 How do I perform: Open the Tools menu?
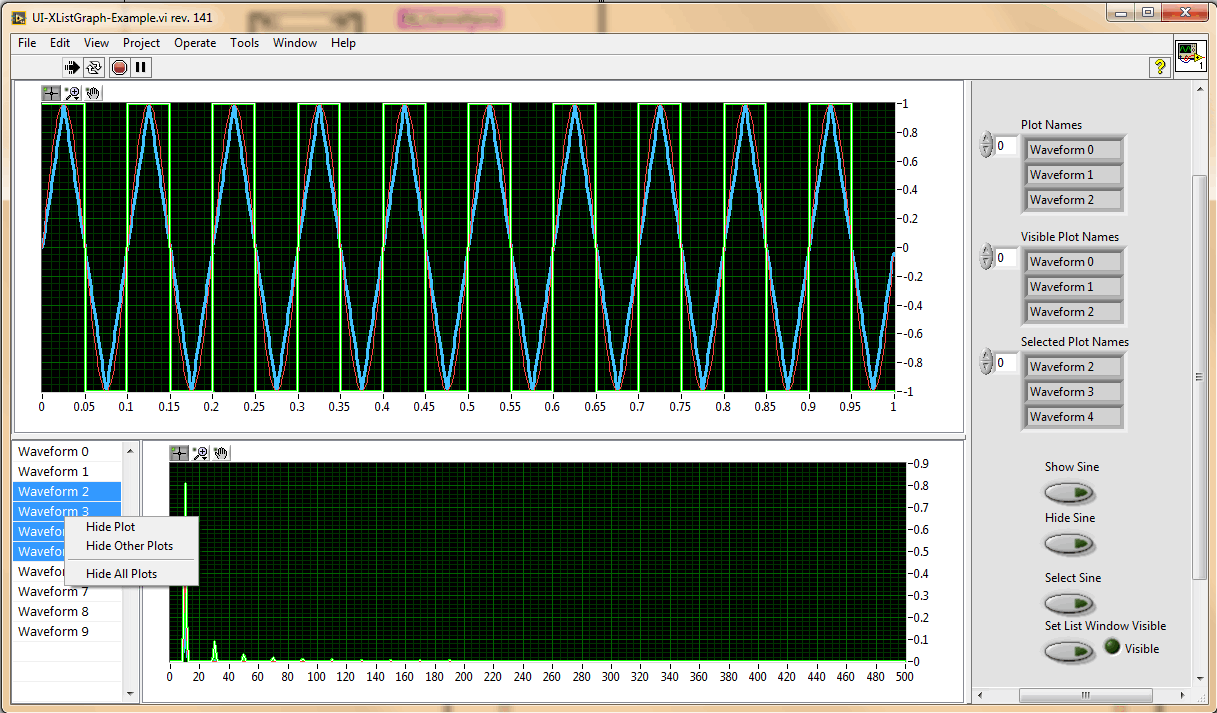245,43
